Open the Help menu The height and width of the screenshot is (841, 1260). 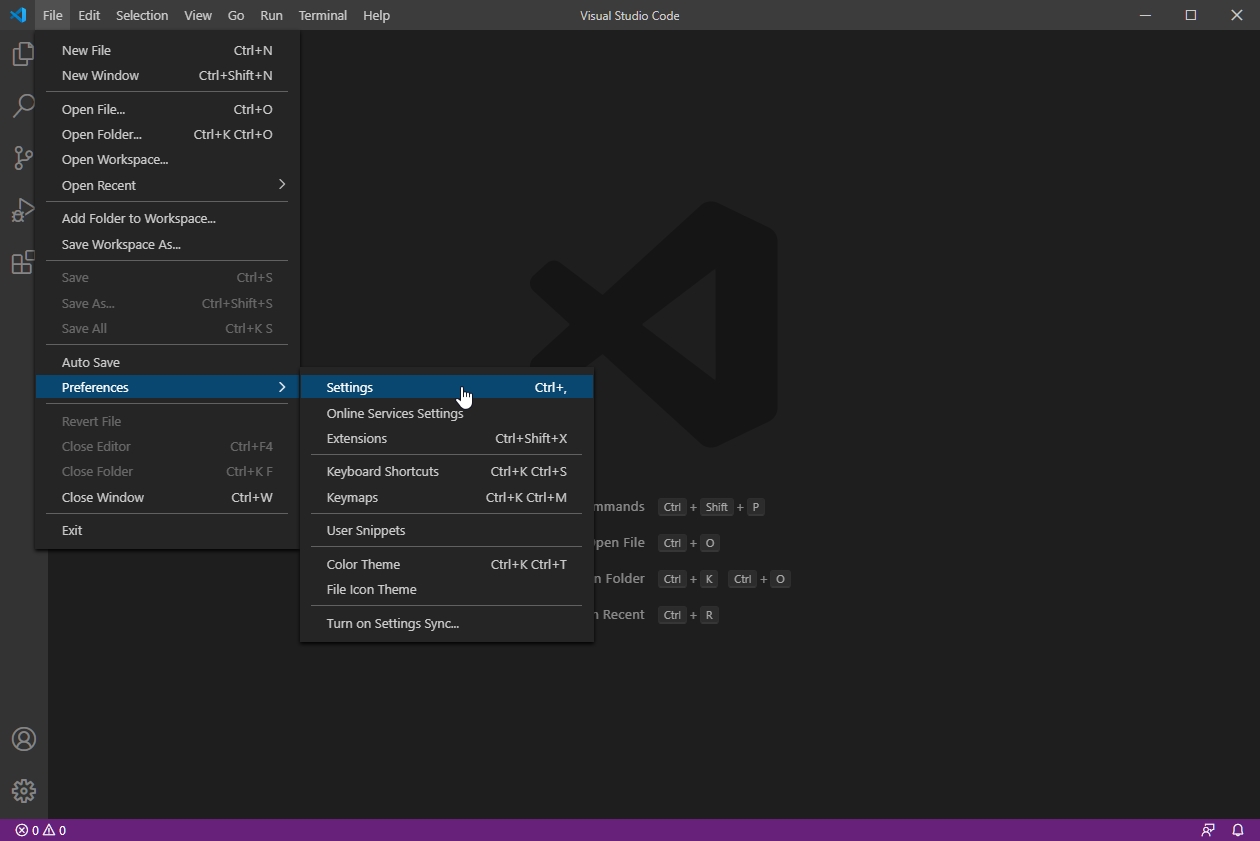377,15
